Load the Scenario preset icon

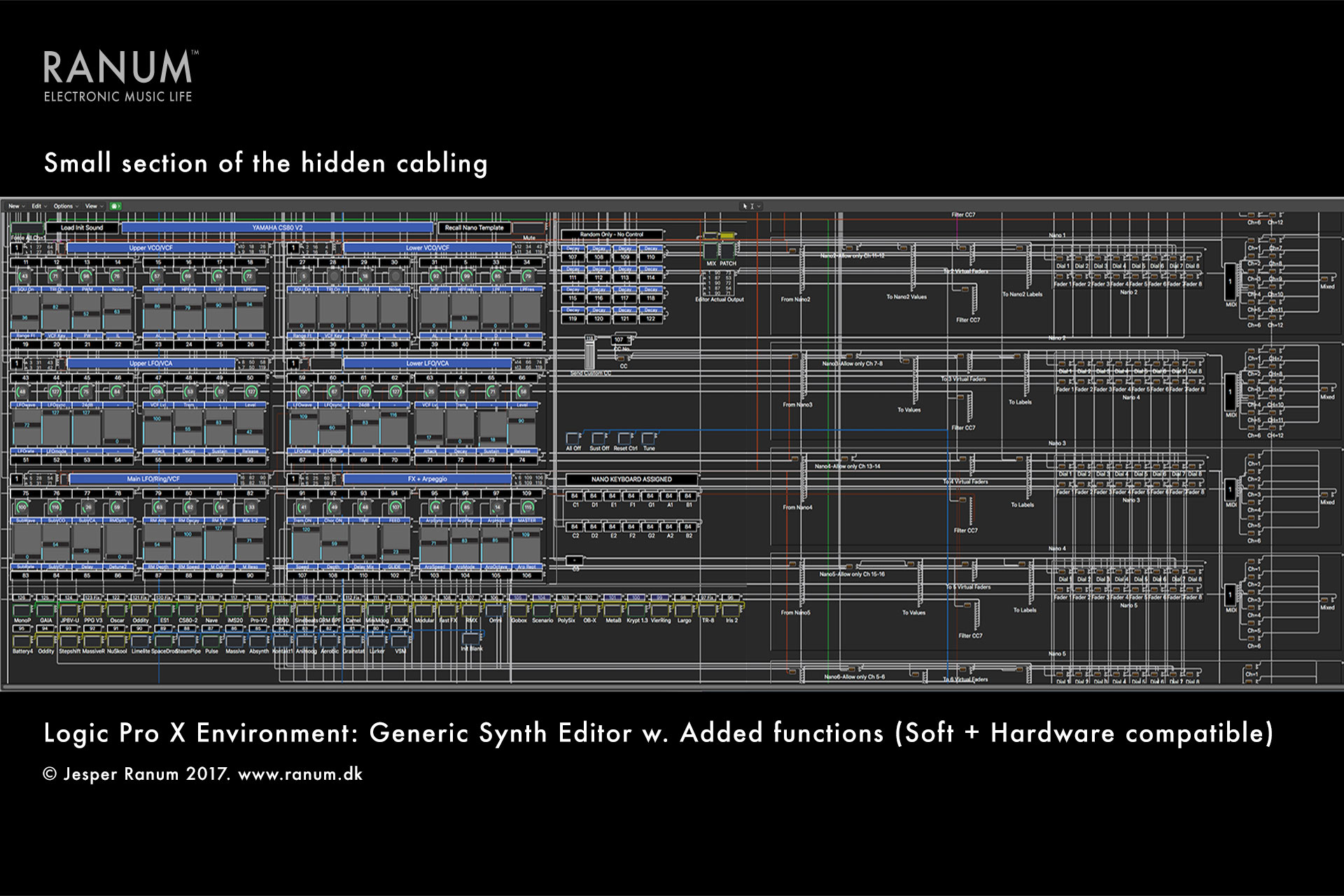tap(542, 610)
